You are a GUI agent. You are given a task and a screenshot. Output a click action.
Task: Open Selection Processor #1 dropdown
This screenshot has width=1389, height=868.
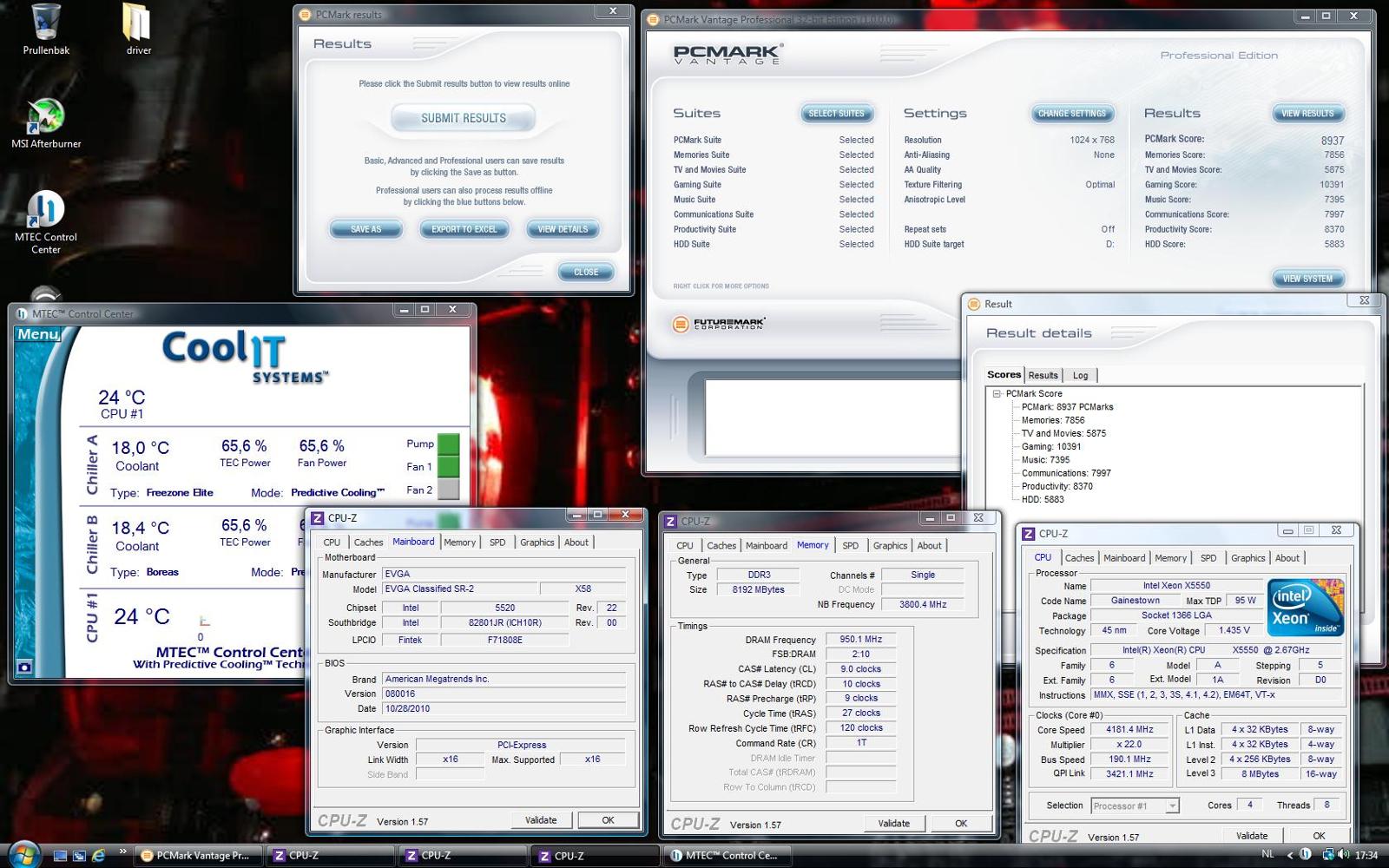pyautogui.click(x=1172, y=806)
